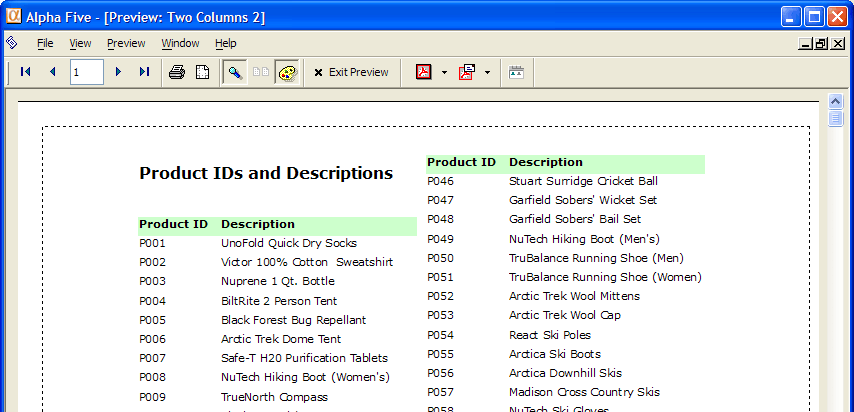This screenshot has height=412, width=854.
Task: Click the vertical scrollbar thumb
Action: [835, 118]
